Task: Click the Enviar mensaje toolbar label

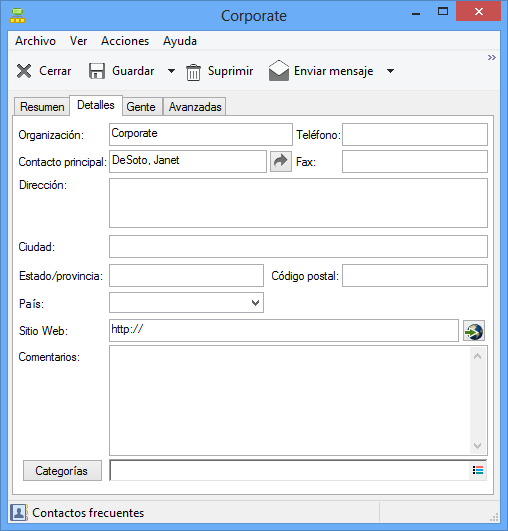Action: pyautogui.click(x=334, y=71)
